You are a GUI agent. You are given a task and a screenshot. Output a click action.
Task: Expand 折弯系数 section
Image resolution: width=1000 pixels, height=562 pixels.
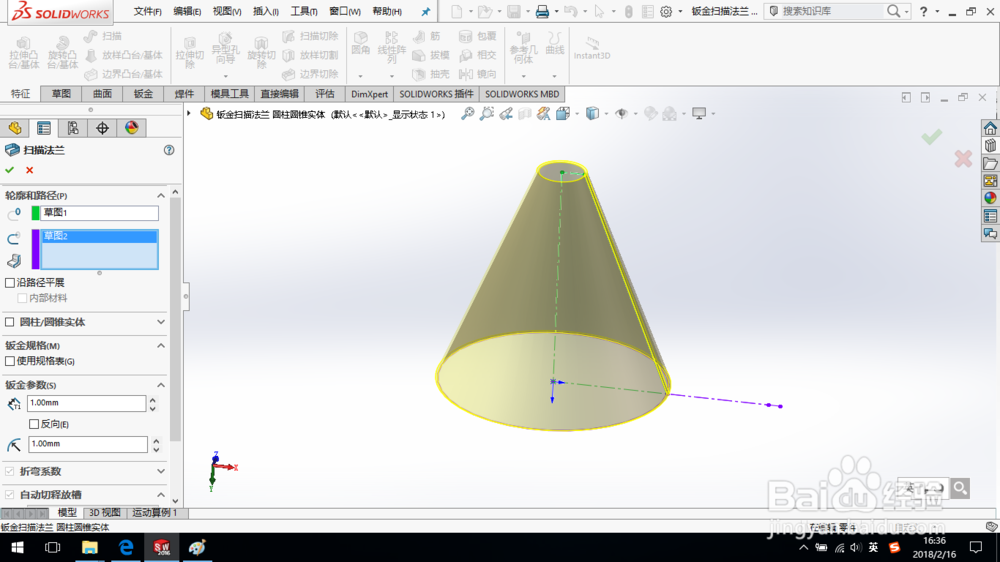click(x=161, y=471)
